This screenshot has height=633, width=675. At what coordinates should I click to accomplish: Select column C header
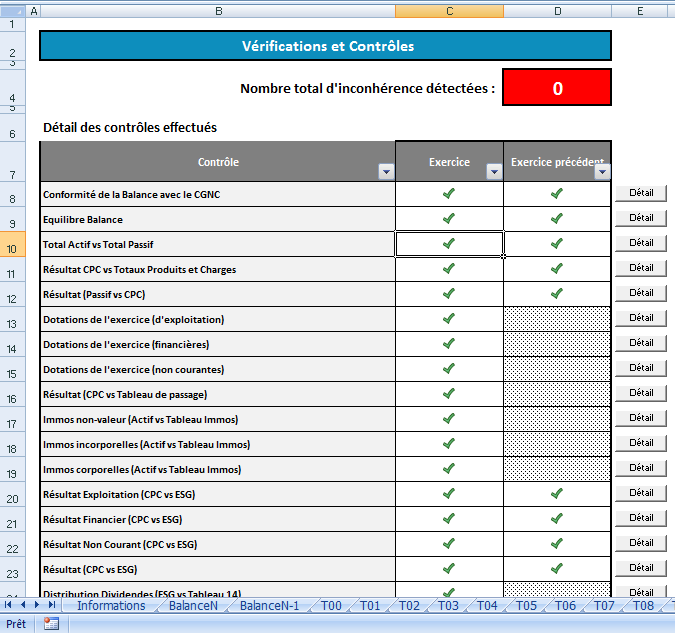(x=449, y=11)
